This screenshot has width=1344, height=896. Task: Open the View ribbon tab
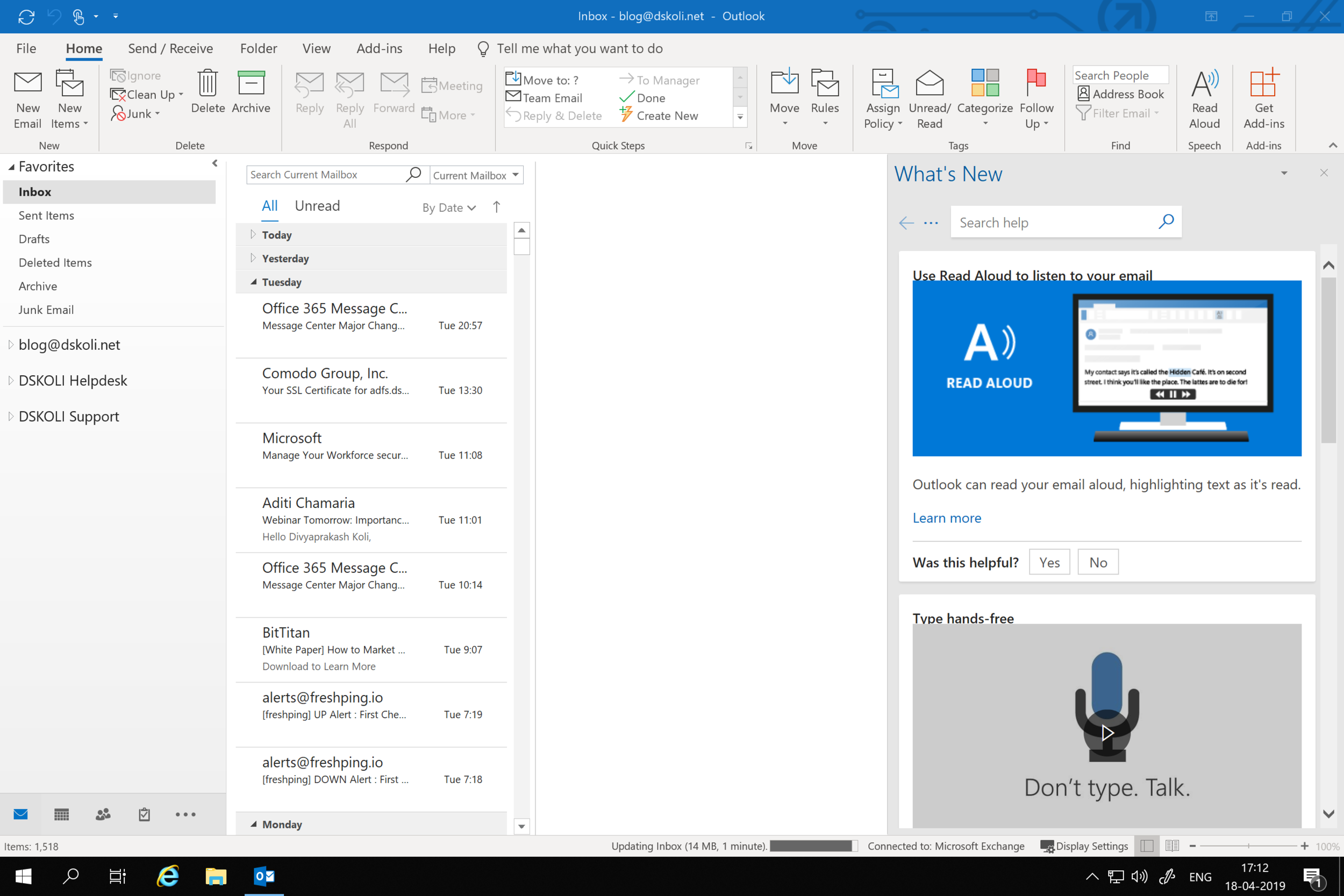click(x=316, y=48)
